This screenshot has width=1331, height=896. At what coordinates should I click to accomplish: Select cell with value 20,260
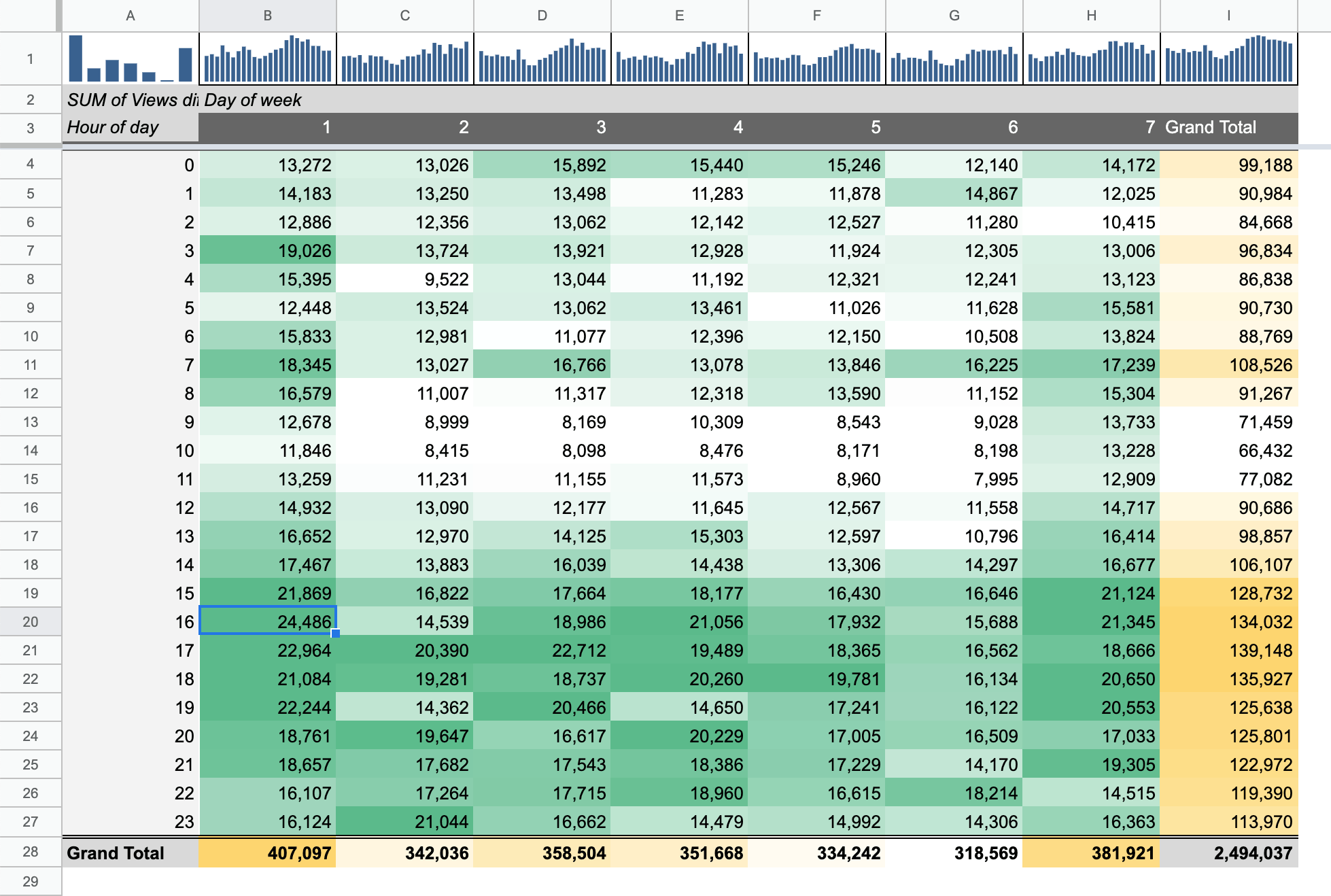click(680, 678)
